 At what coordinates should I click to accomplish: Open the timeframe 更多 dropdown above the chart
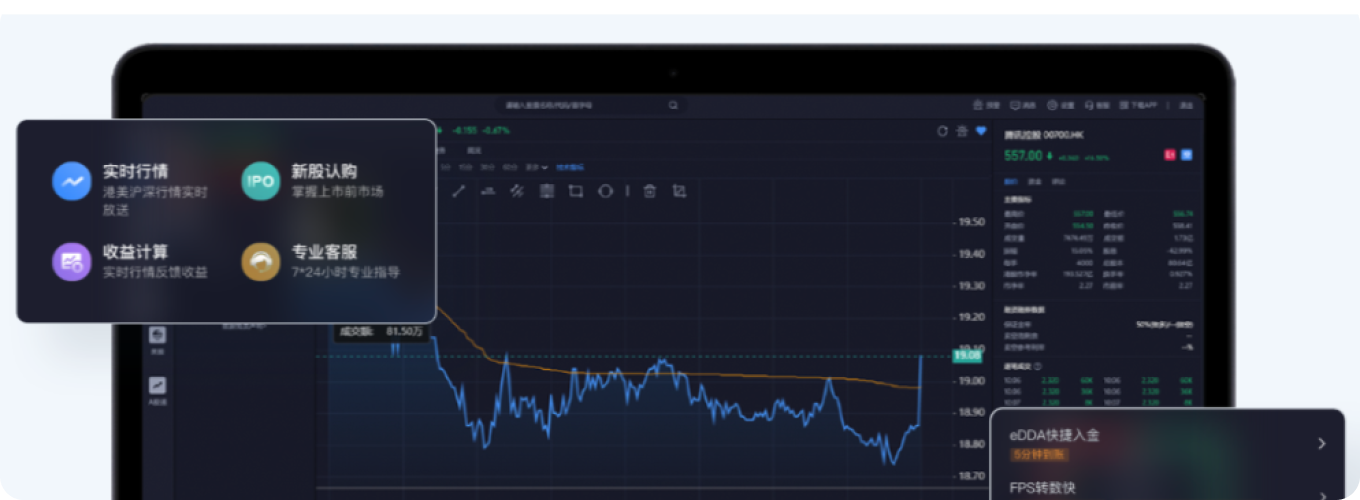[538, 166]
